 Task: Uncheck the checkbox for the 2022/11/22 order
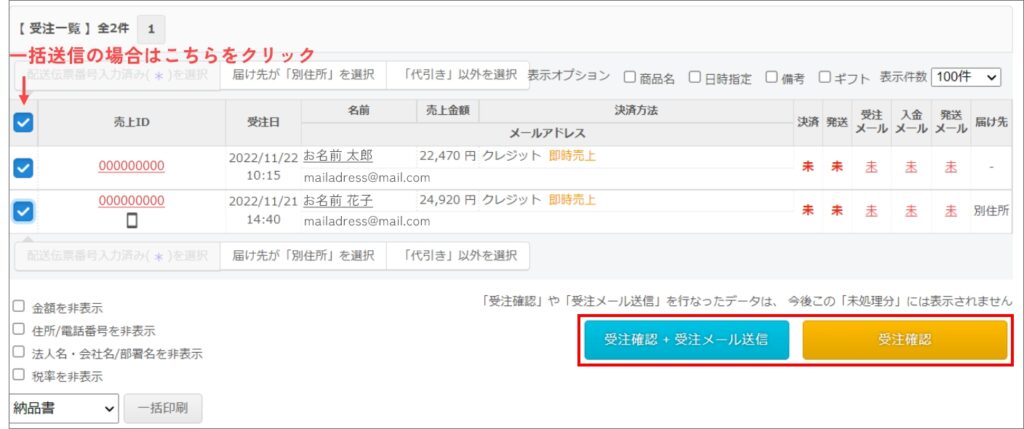click(x=23, y=167)
